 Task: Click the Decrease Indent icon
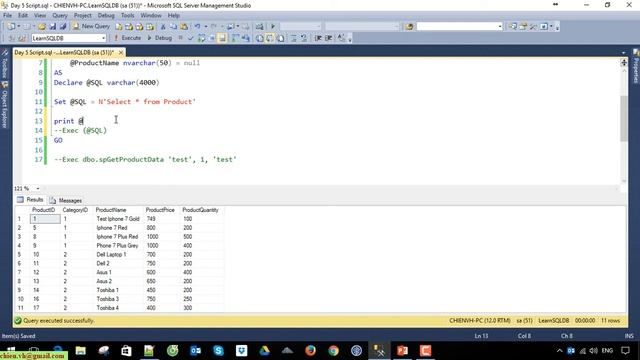point(318,38)
